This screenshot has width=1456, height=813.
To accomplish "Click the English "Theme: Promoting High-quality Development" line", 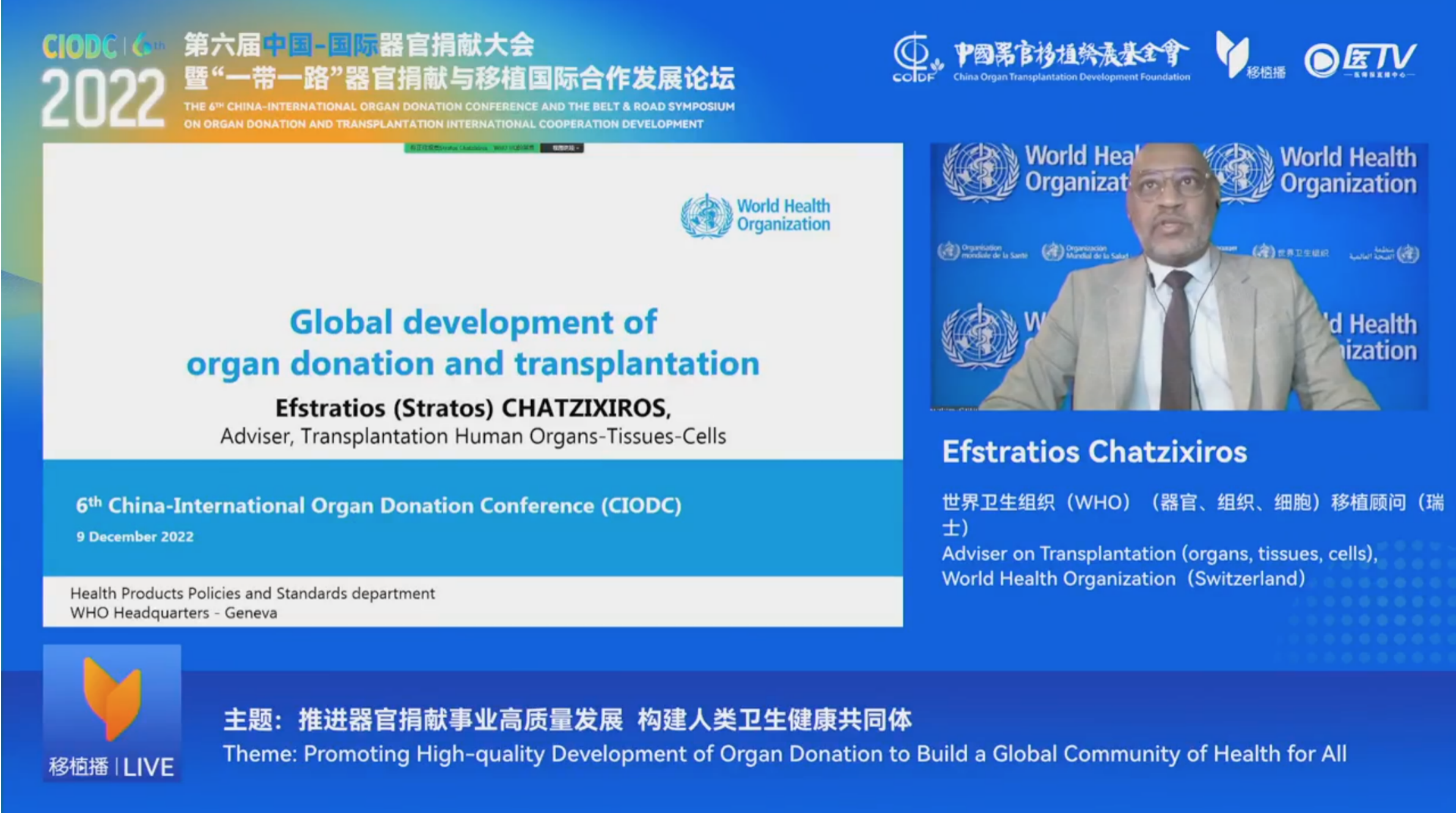I will coord(785,754).
